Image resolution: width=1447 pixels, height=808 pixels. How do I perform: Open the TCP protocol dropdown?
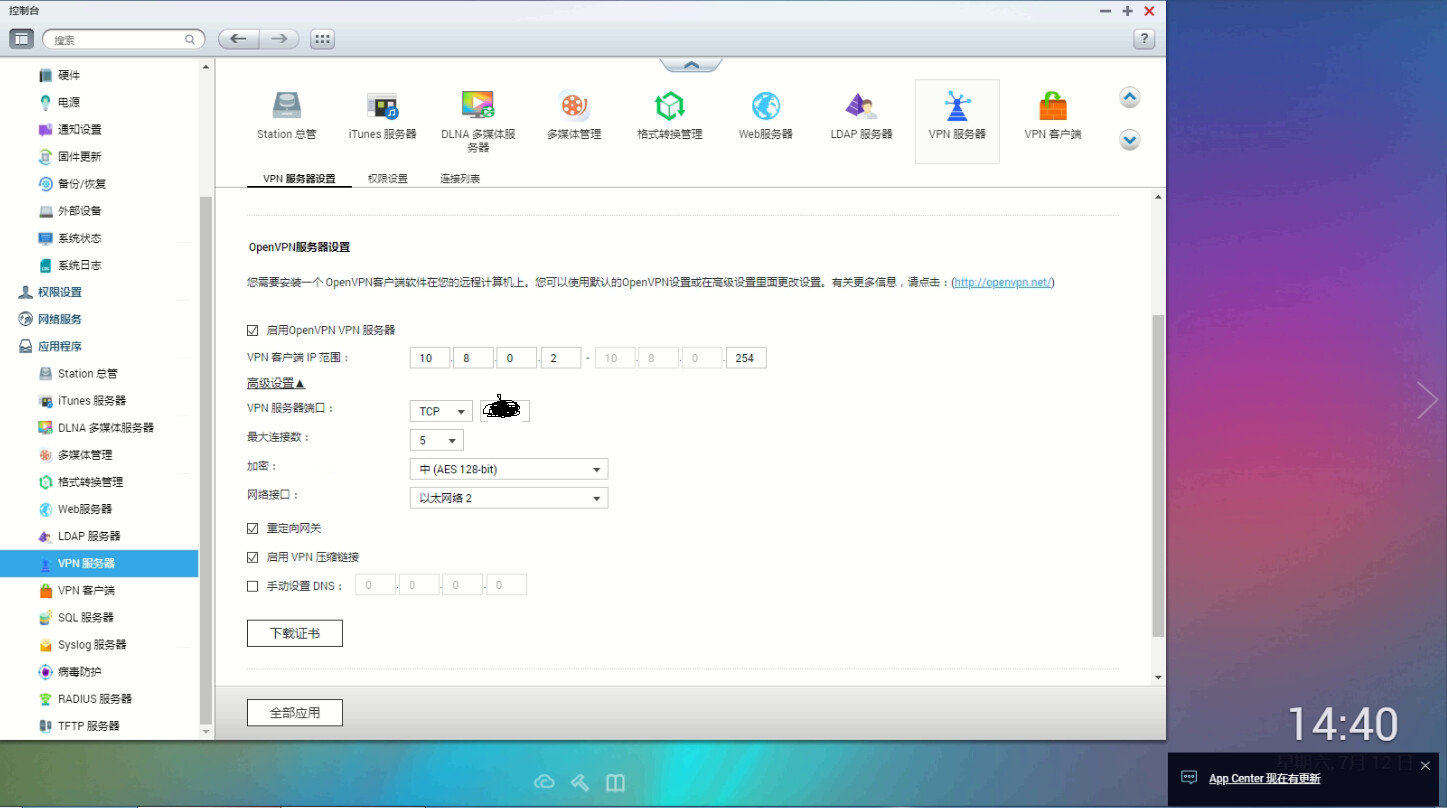pos(441,411)
